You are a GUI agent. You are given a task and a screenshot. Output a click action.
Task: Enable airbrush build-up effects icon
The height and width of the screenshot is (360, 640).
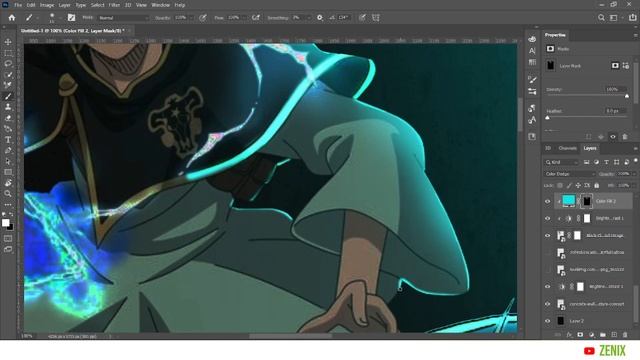(256, 18)
